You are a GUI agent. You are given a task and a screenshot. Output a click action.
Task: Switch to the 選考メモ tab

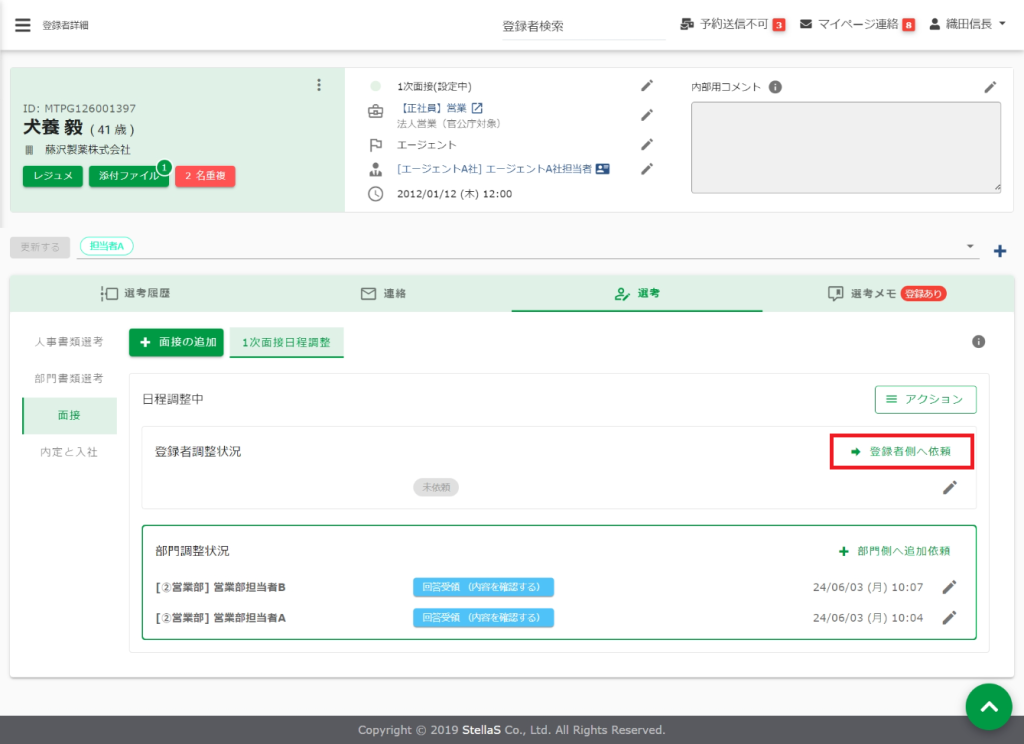point(886,294)
